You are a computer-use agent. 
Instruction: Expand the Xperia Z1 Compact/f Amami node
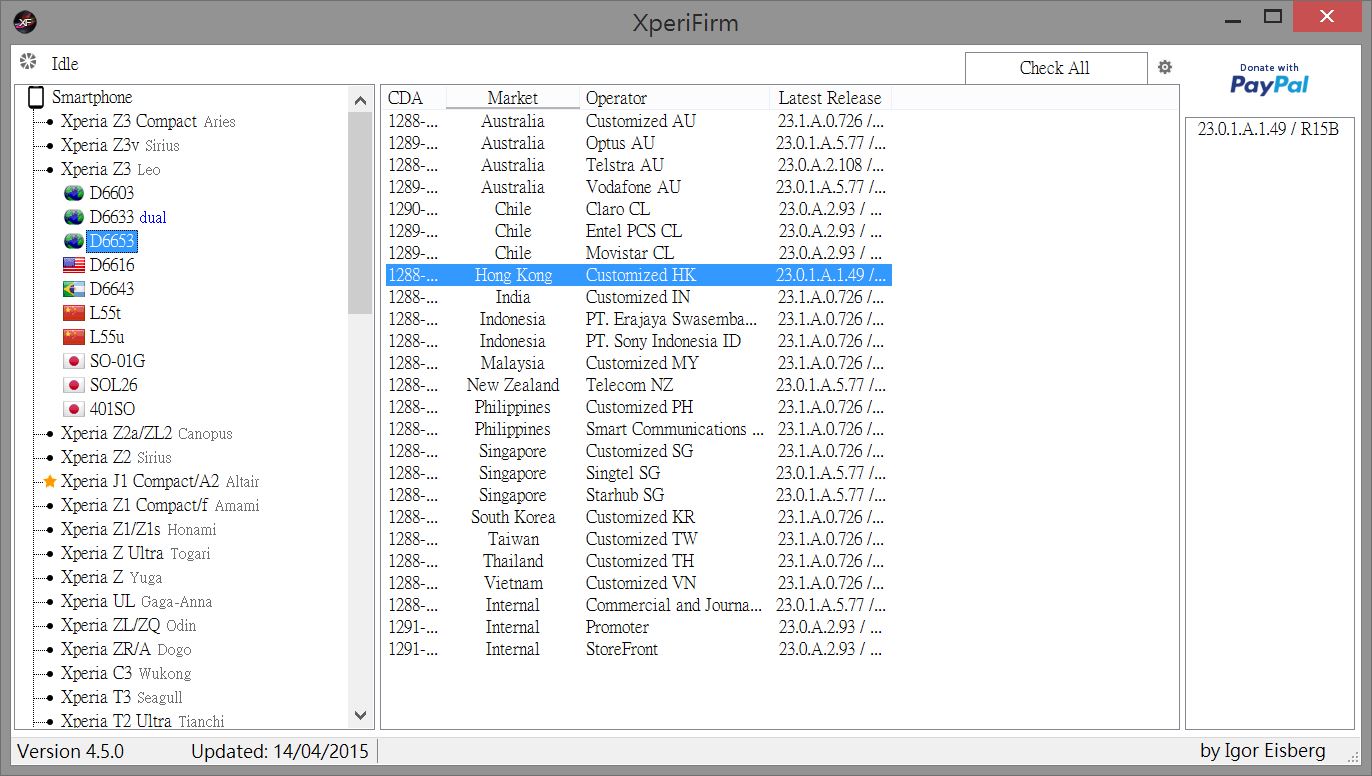click(49, 505)
